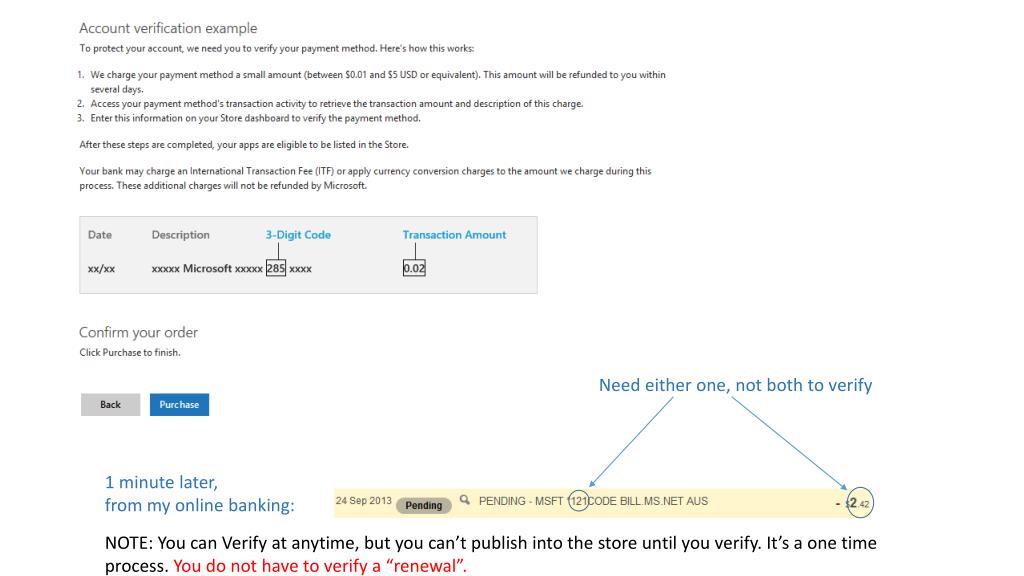
Task: Click 'Your bank may charge an International' paragraph
Action: (365, 178)
